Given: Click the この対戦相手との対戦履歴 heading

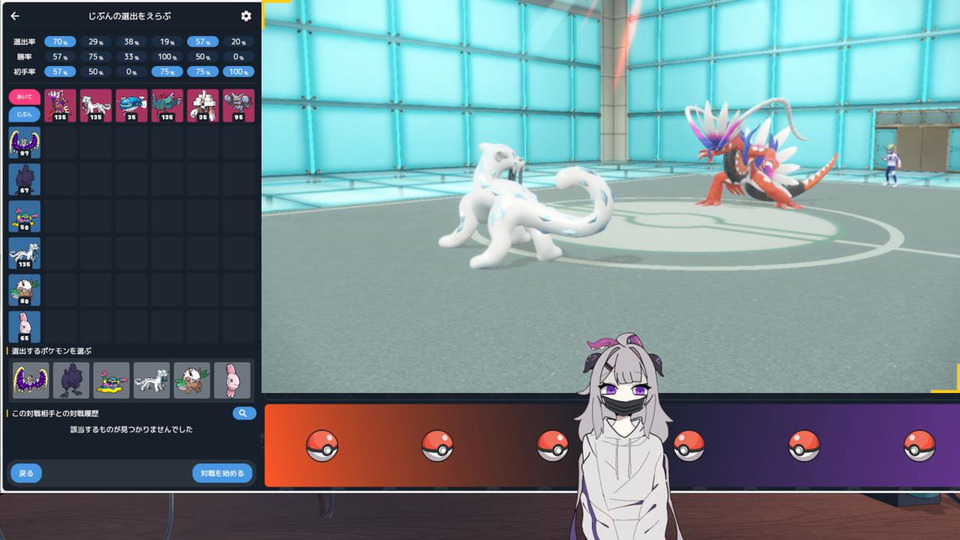Looking at the screenshot, I should click(x=55, y=413).
